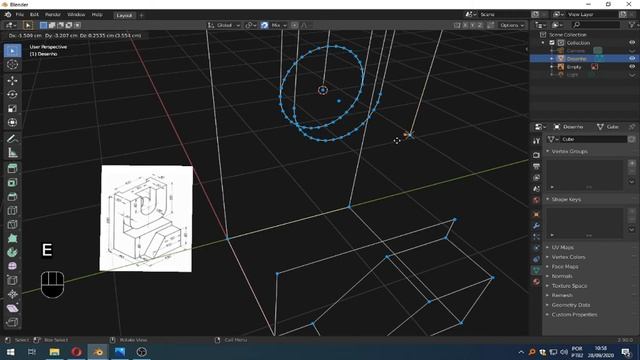Activate the Move tool
The height and width of the screenshot is (360, 640).
click(12, 80)
